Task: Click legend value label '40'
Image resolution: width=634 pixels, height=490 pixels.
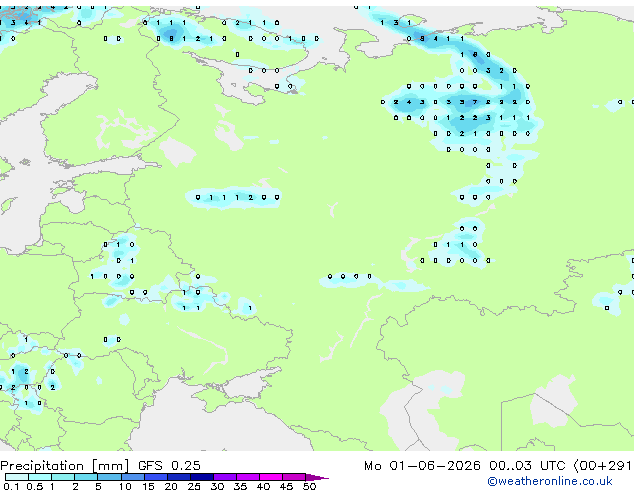Action: click(x=263, y=486)
